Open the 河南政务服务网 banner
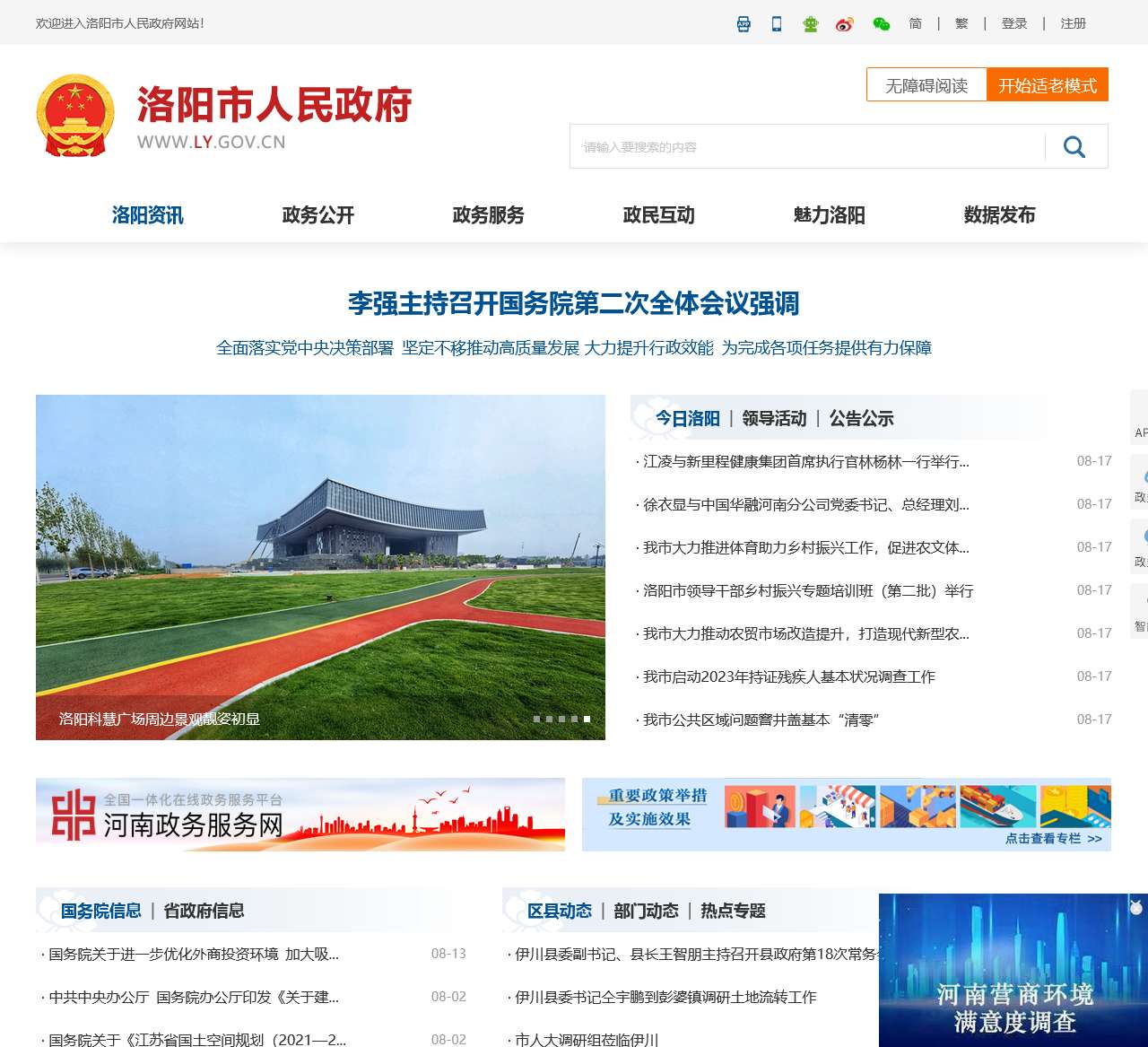Viewport: 1148px width, 1047px height. pos(300,815)
